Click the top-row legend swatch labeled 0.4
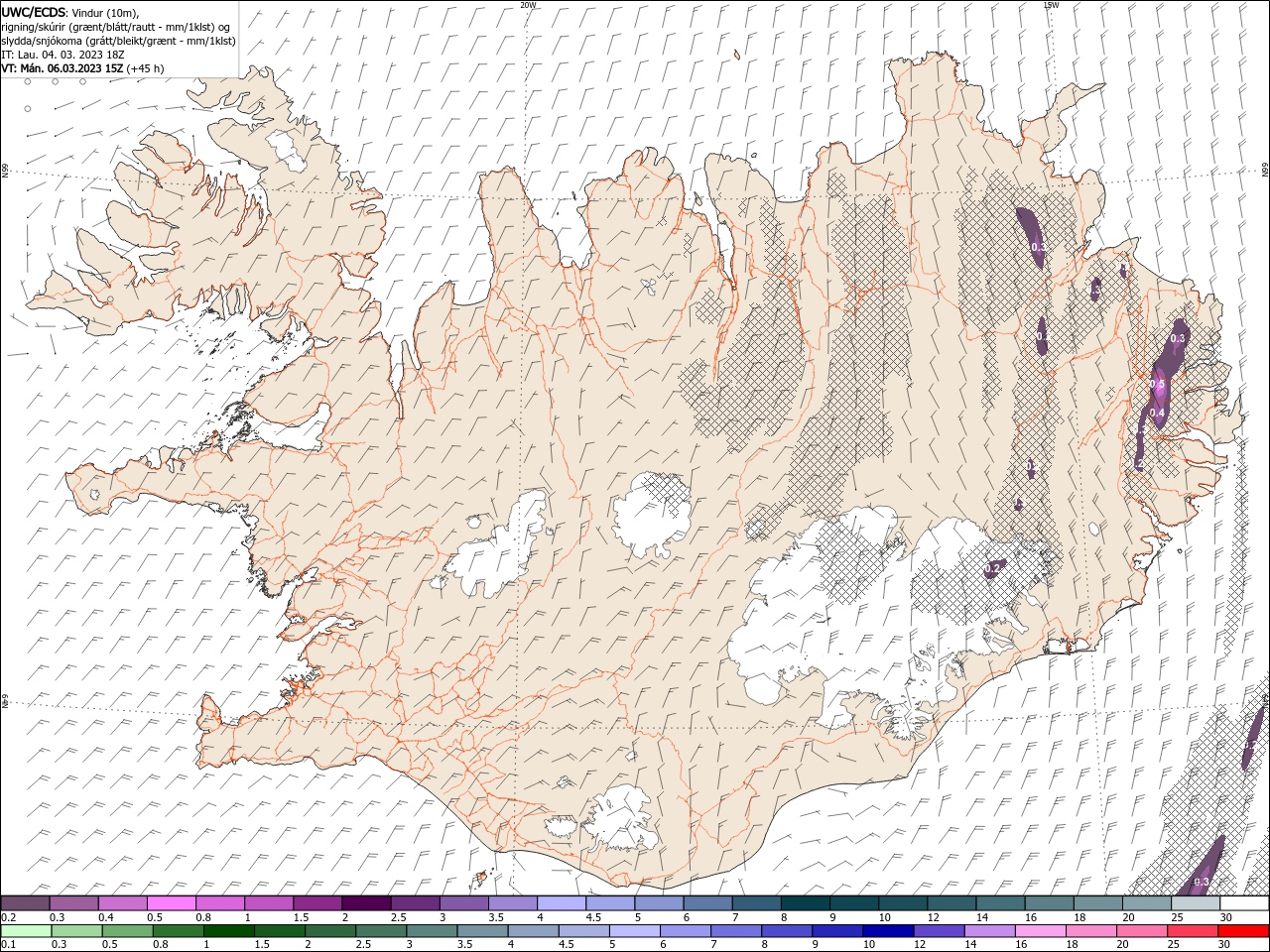Screen dimensions: 1270x952 coord(122,903)
